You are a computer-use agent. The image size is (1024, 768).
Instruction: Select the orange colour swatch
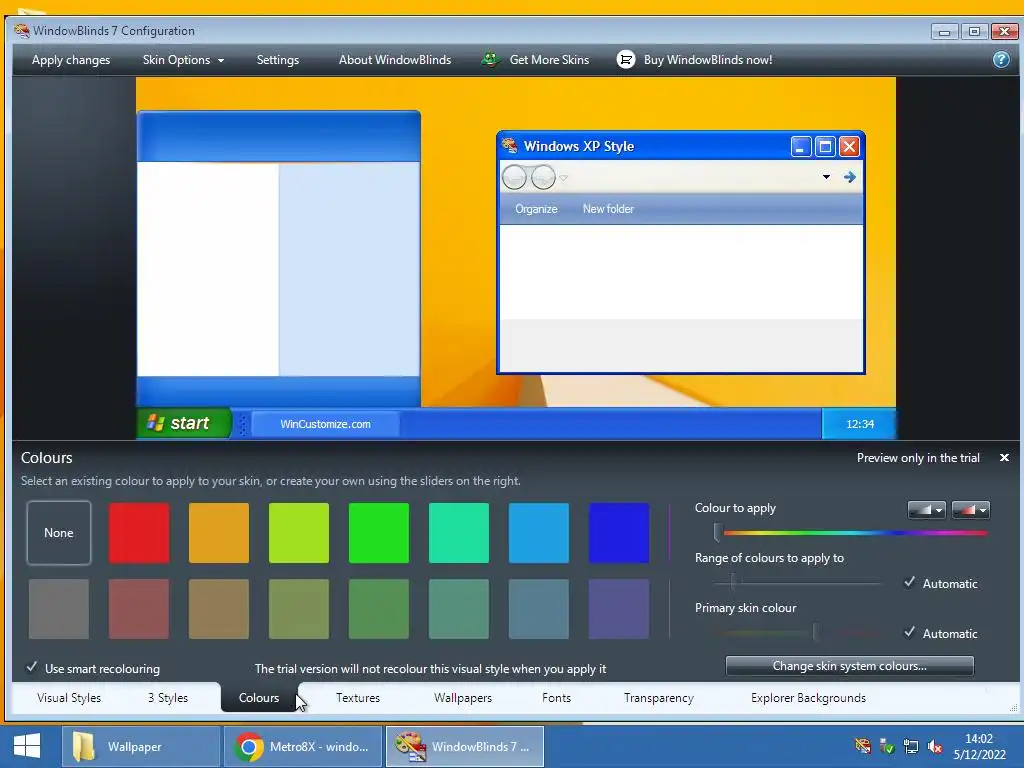coord(219,533)
